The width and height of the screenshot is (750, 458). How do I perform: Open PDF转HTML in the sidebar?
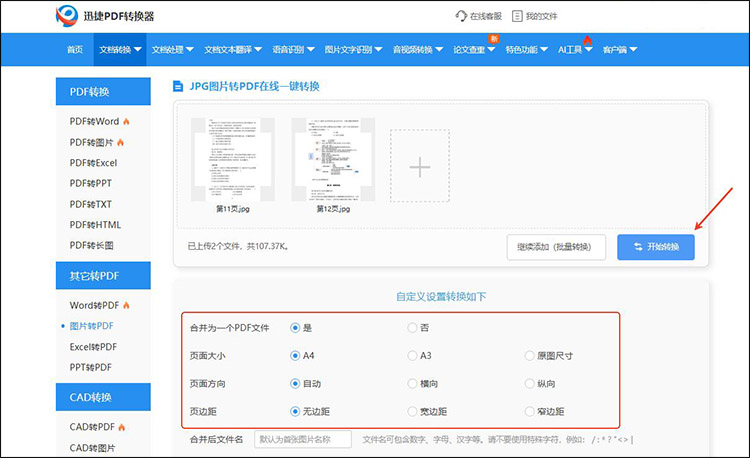[x=95, y=225]
